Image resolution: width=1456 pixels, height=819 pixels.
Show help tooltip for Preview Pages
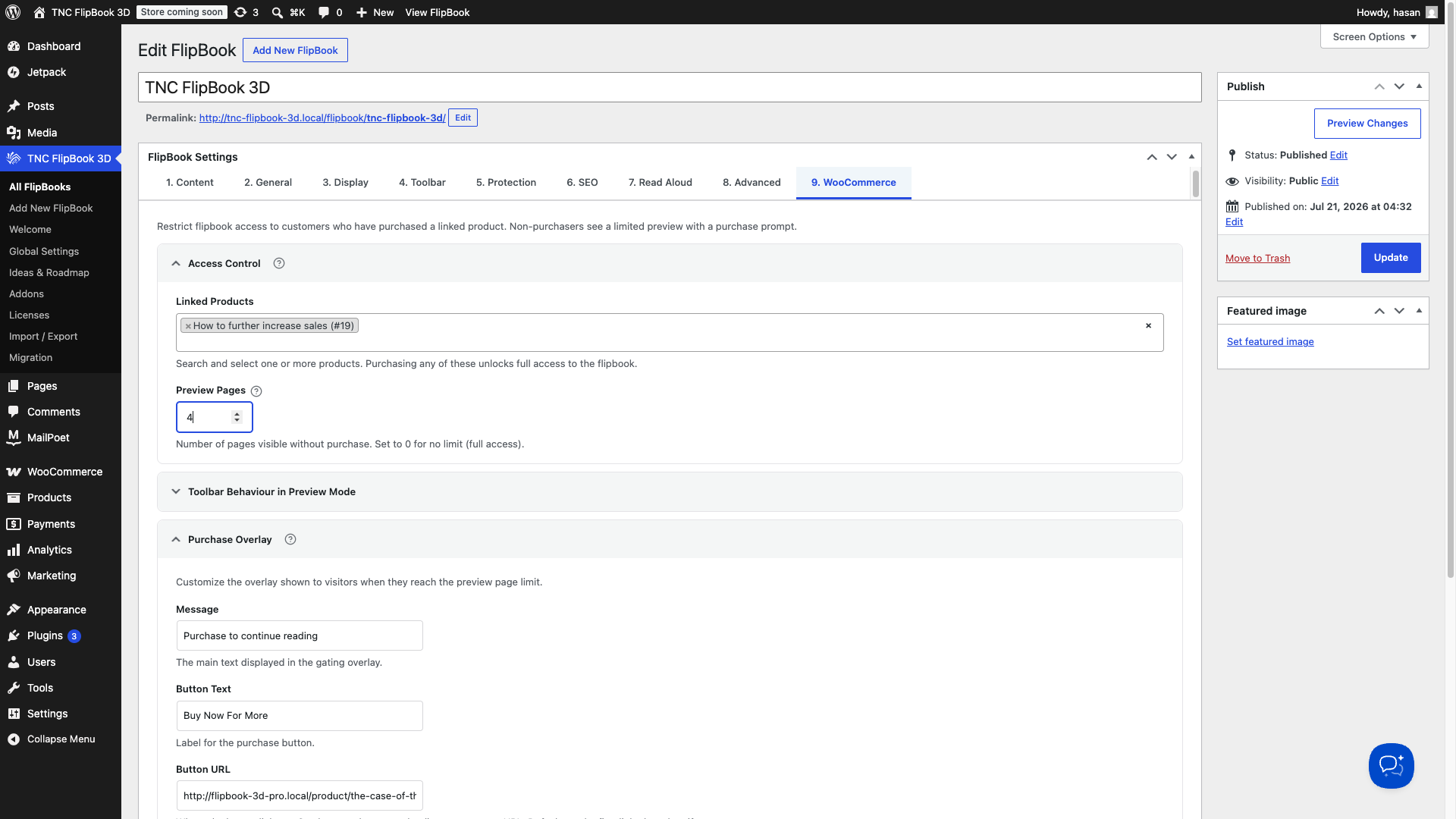coord(256,391)
